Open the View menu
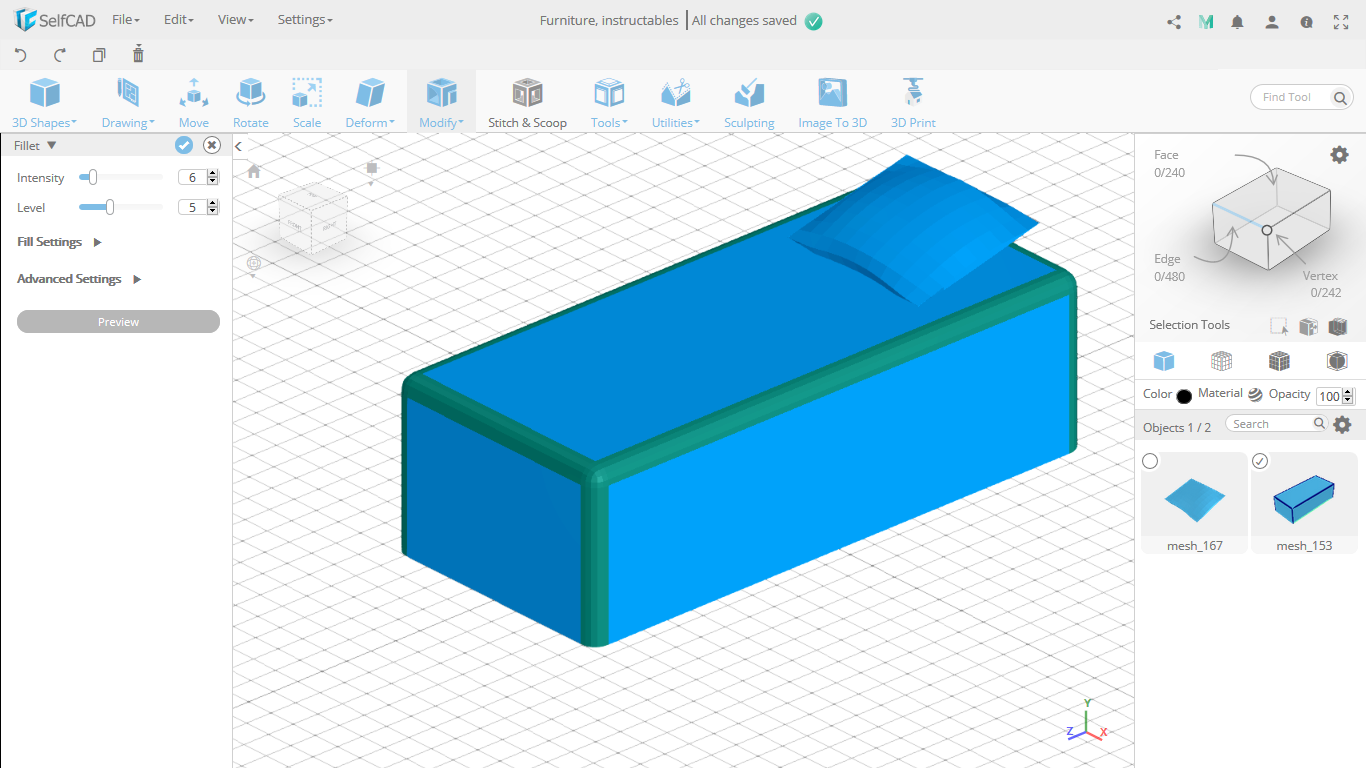 236,20
